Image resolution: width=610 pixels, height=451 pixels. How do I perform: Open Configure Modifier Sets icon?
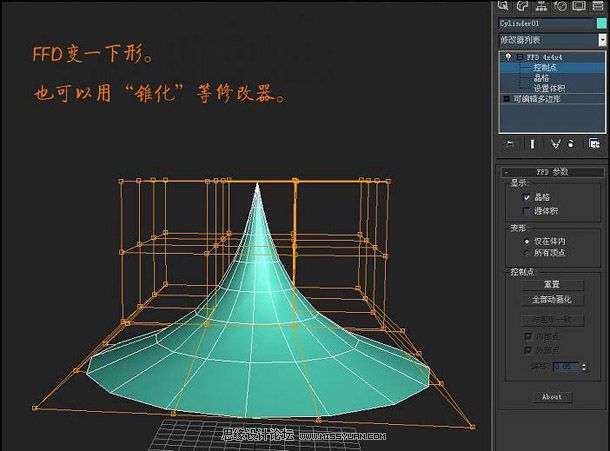coord(594,144)
